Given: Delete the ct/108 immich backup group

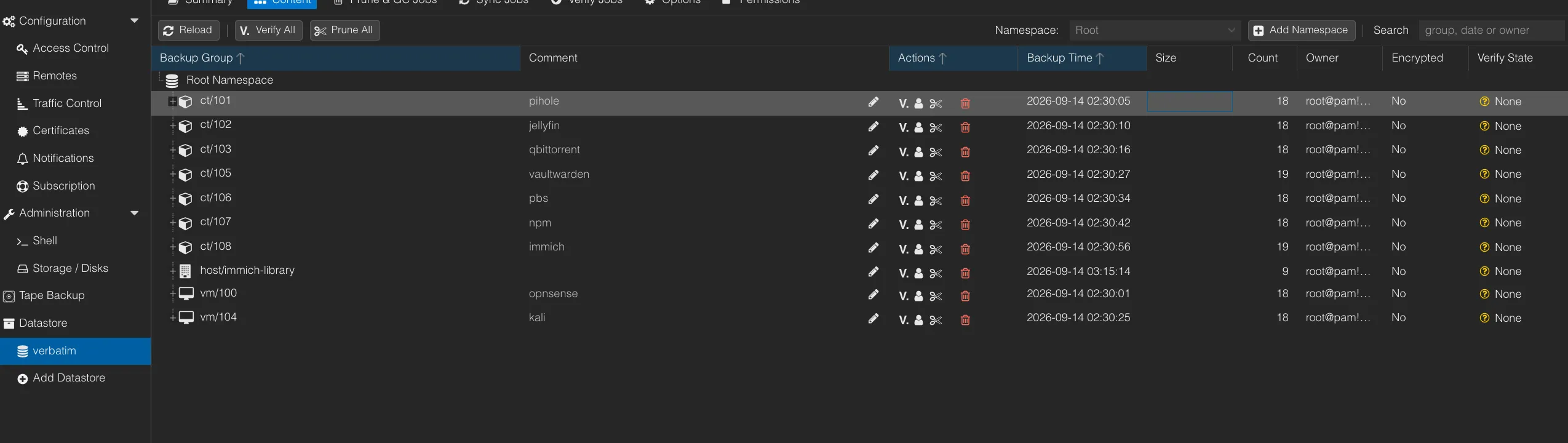Looking at the screenshot, I should click(x=965, y=249).
